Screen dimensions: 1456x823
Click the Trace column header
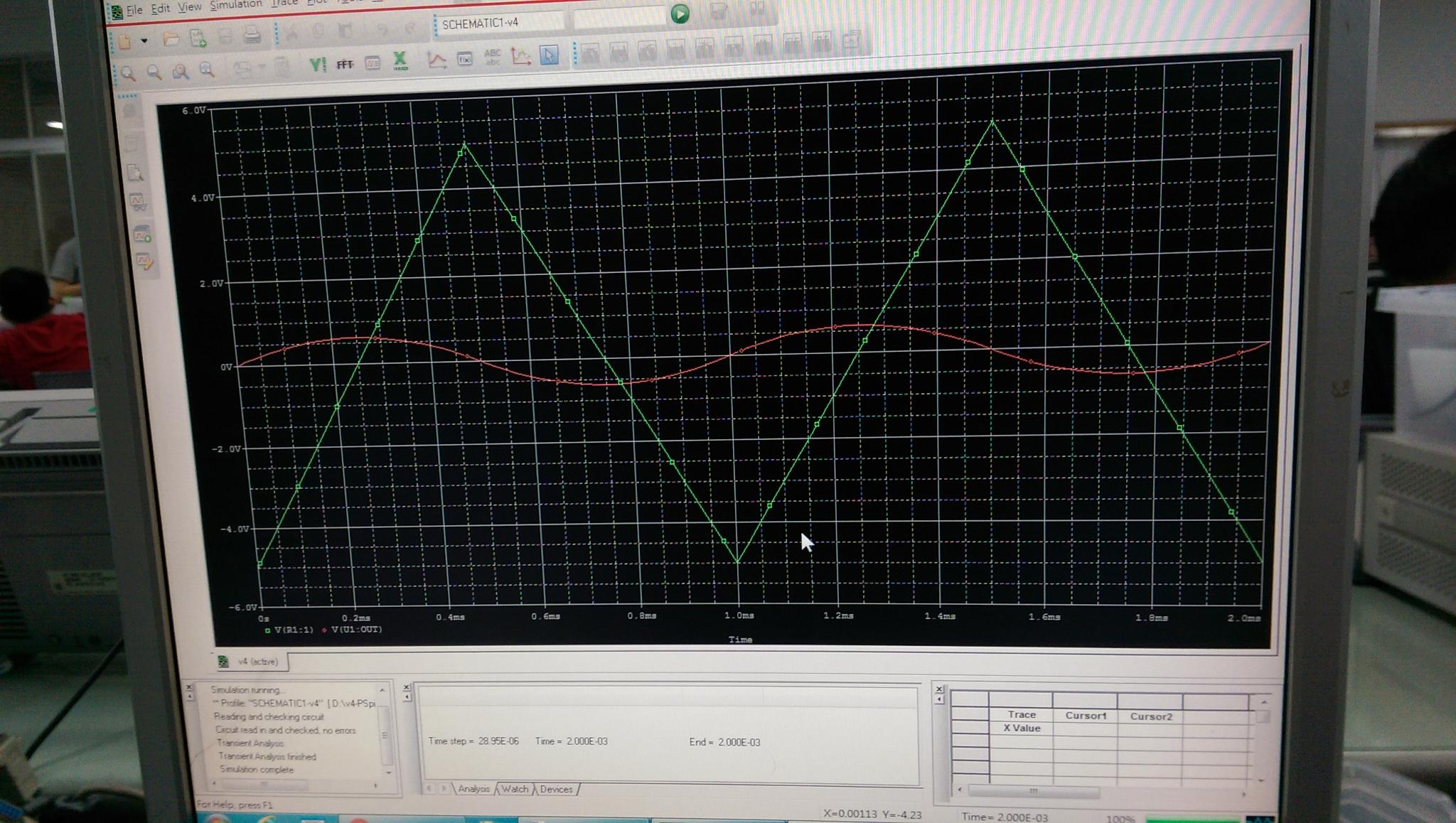[1022, 715]
